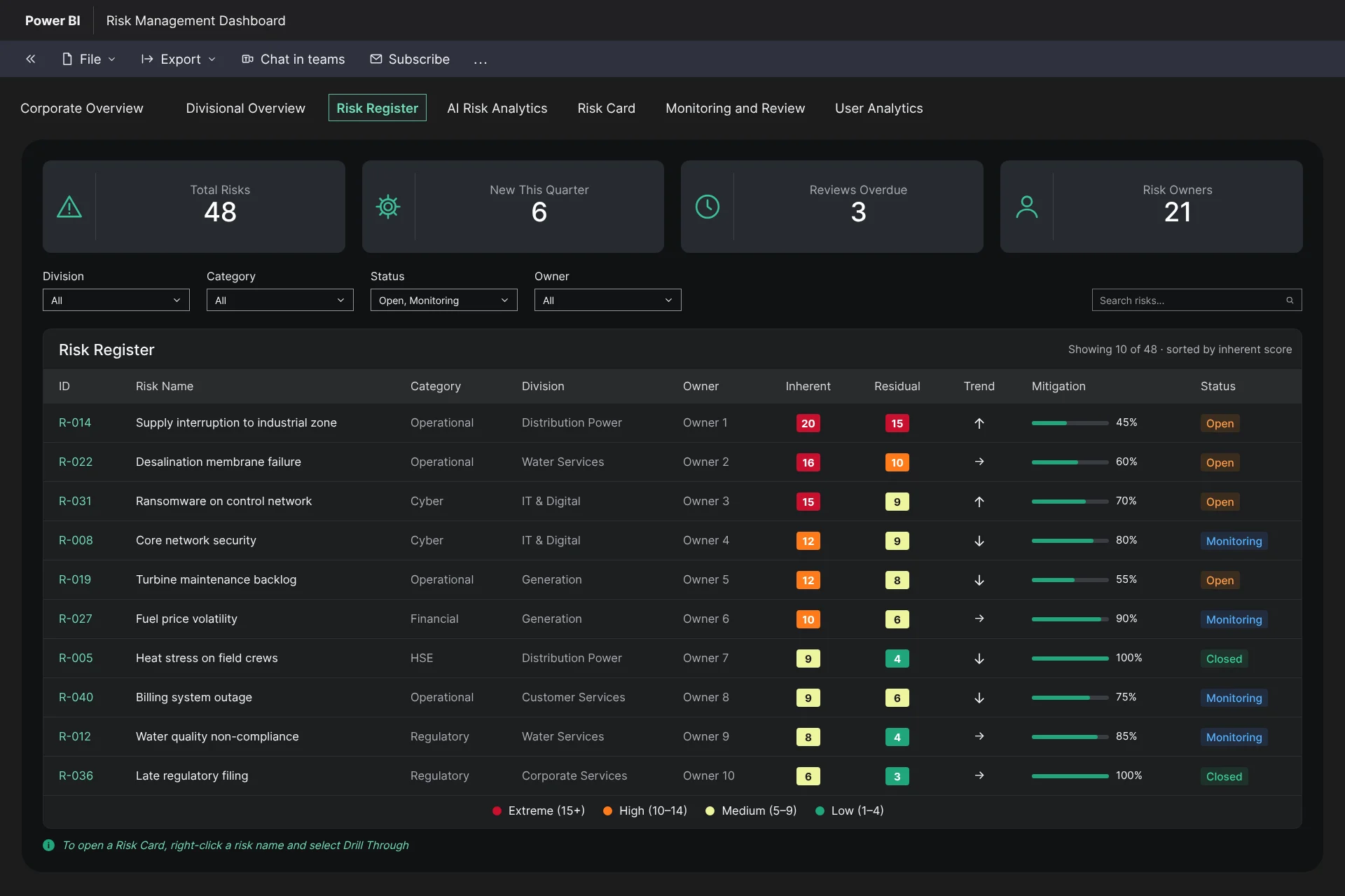Expand the Status filter showing Open, Monitoring
Image resolution: width=1345 pixels, height=896 pixels.
(444, 300)
